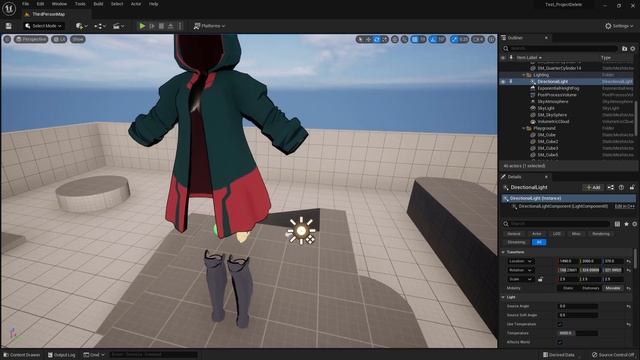This screenshot has width=640, height=360.
Task: Set Mobility to Static
Action: pos(568,288)
